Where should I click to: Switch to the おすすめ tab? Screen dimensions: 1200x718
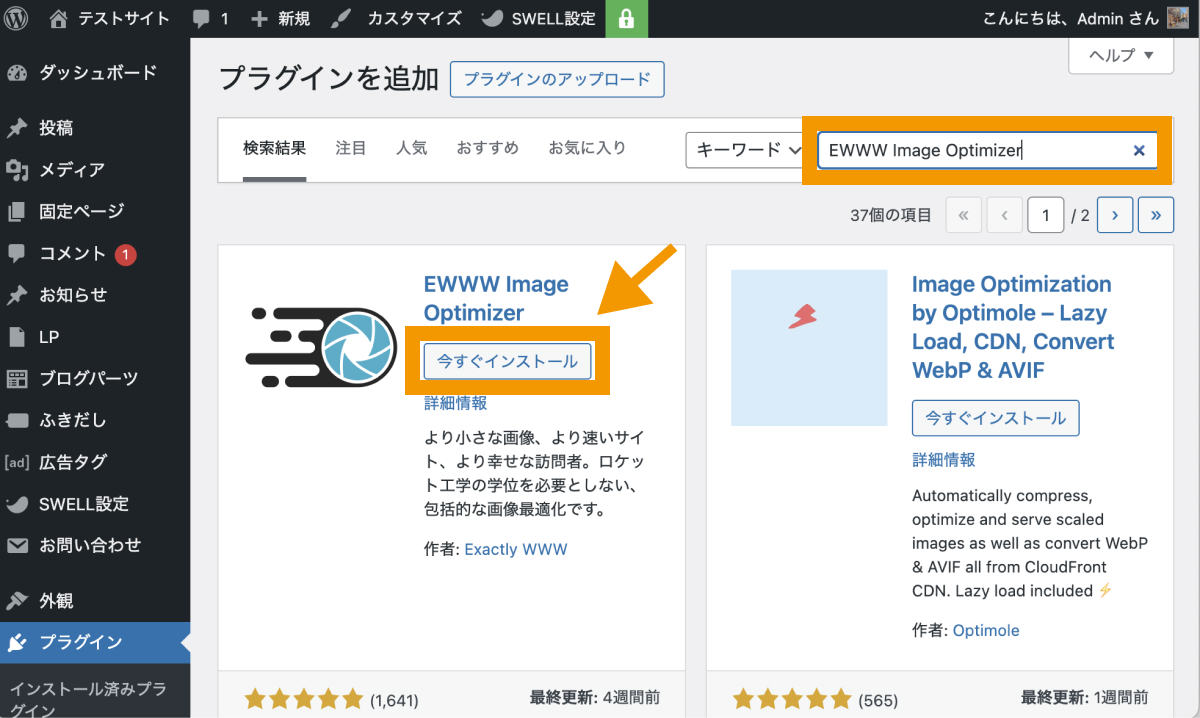point(487,146)
